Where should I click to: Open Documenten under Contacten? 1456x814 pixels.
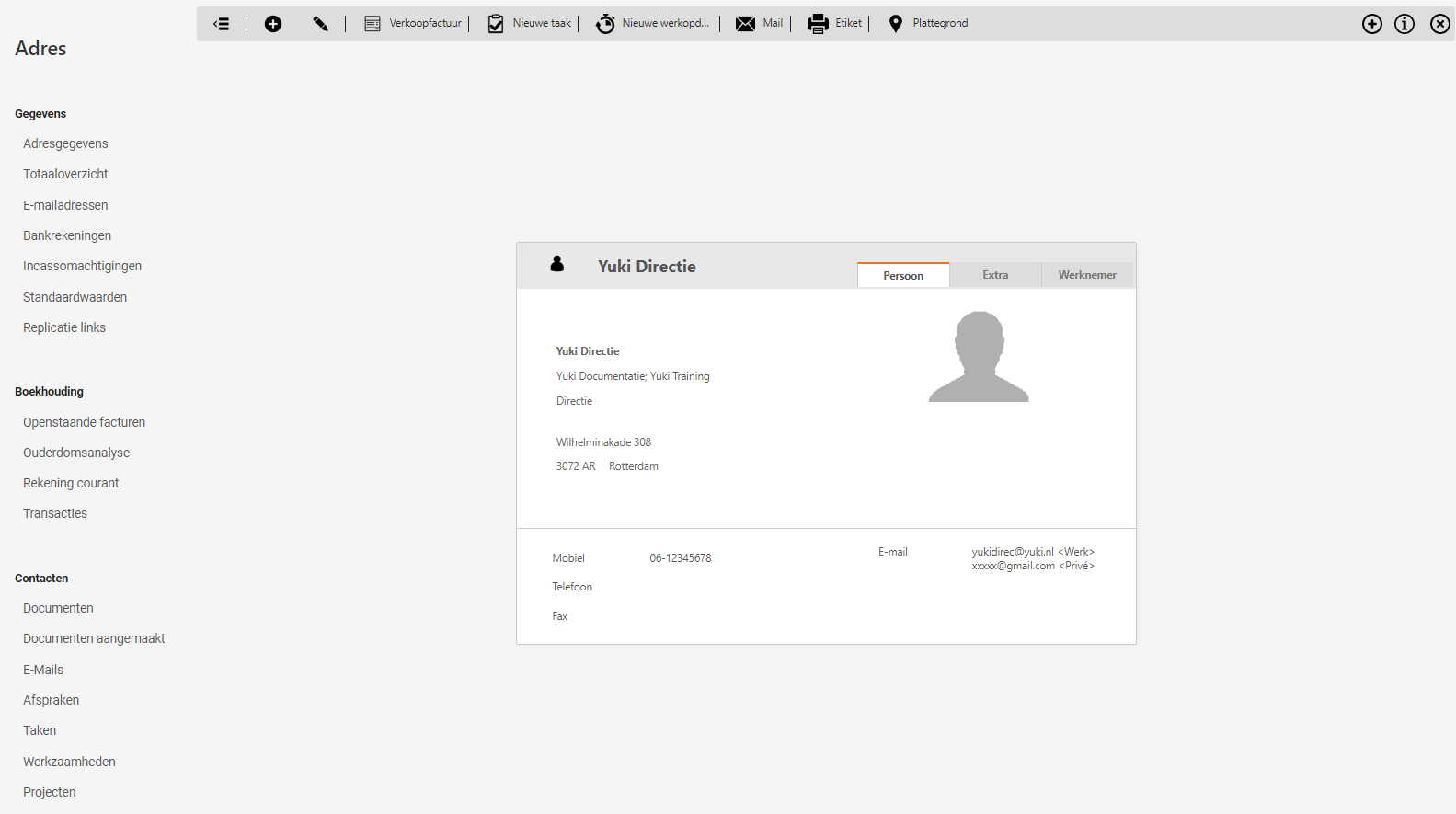[x=58, y=608]
